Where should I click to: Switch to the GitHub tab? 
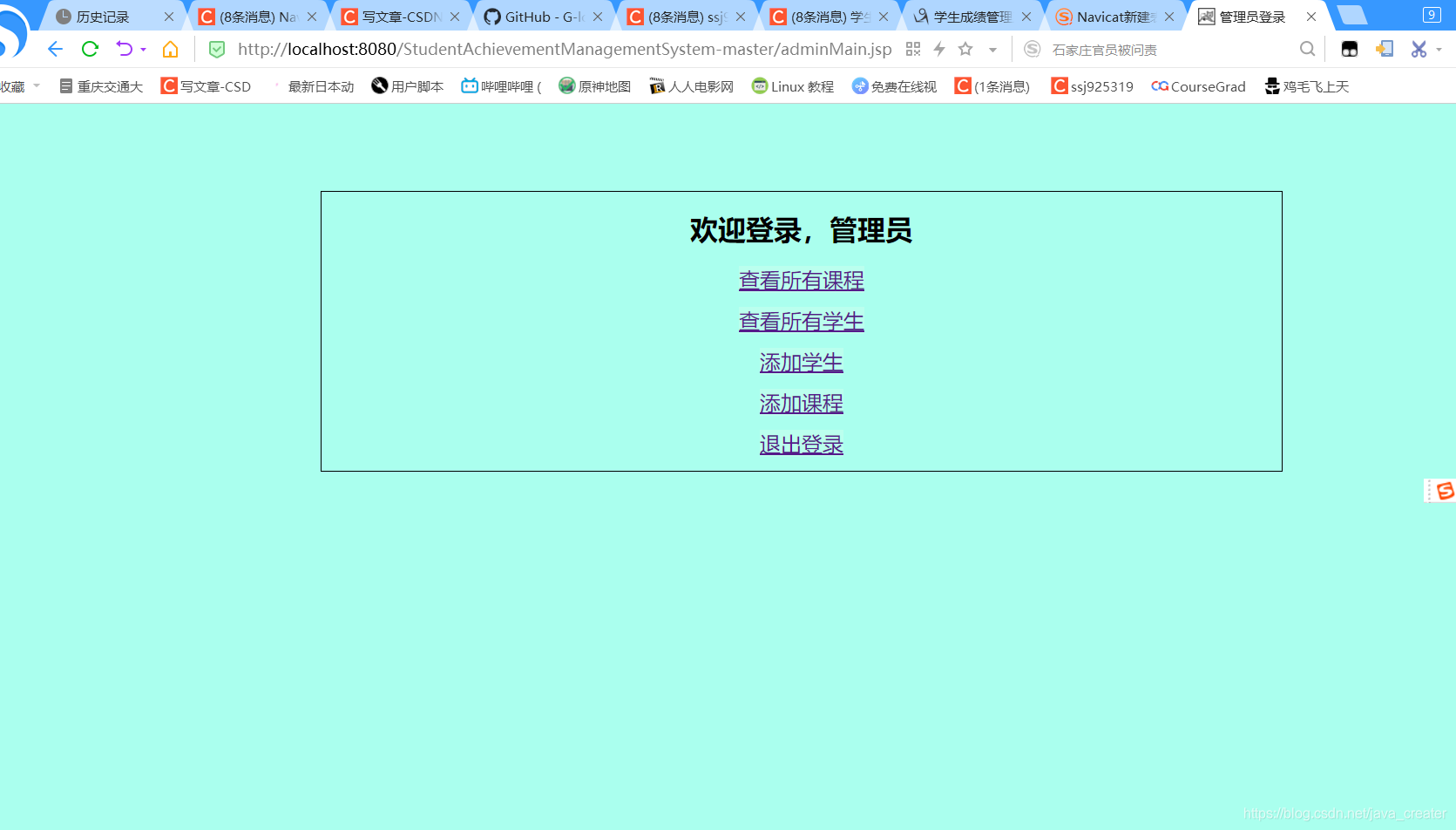[x=542, y=17]
